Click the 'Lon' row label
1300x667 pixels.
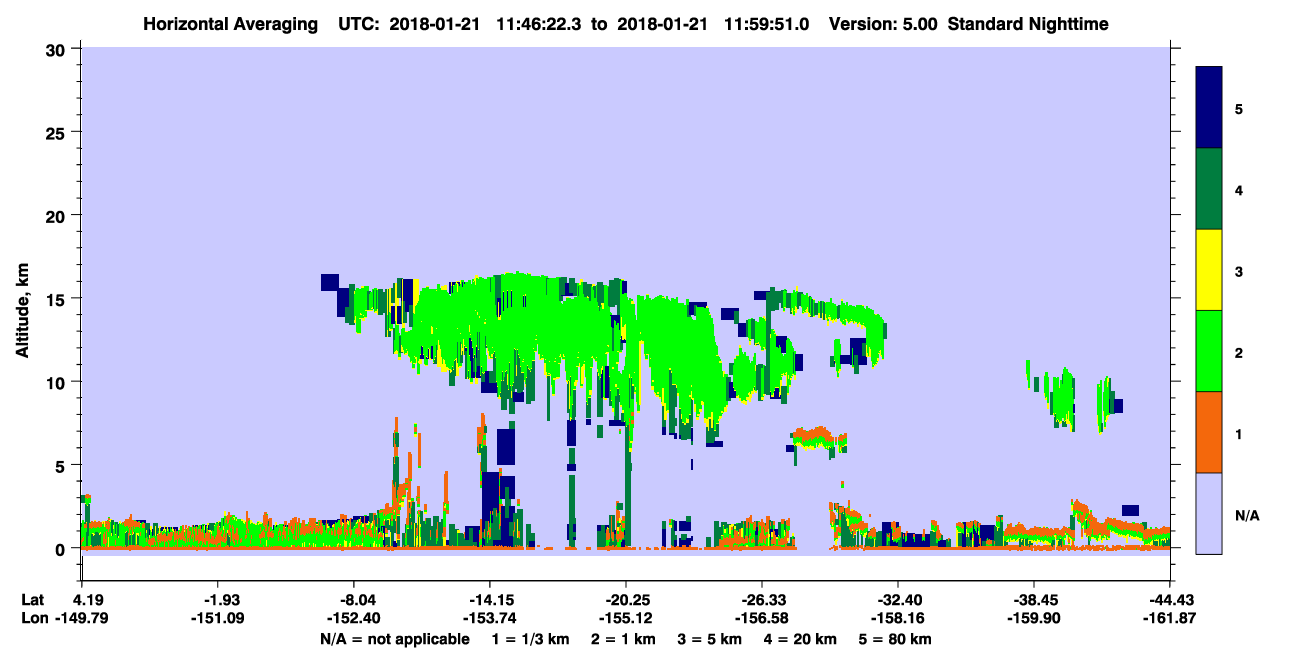[x=34, y=619]
